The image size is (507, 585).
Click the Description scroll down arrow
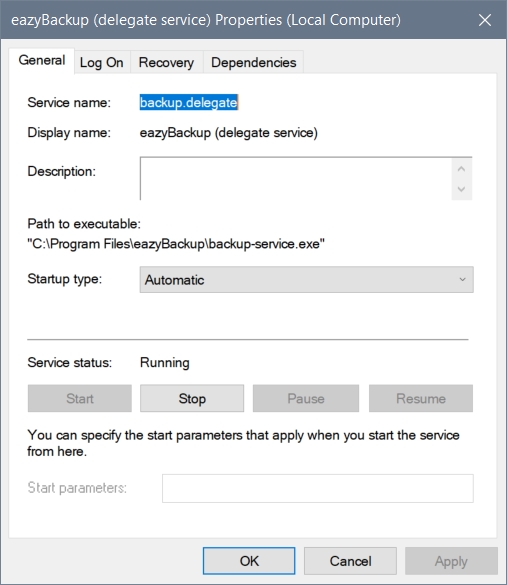pyautogui.click(x=461, y=189)
